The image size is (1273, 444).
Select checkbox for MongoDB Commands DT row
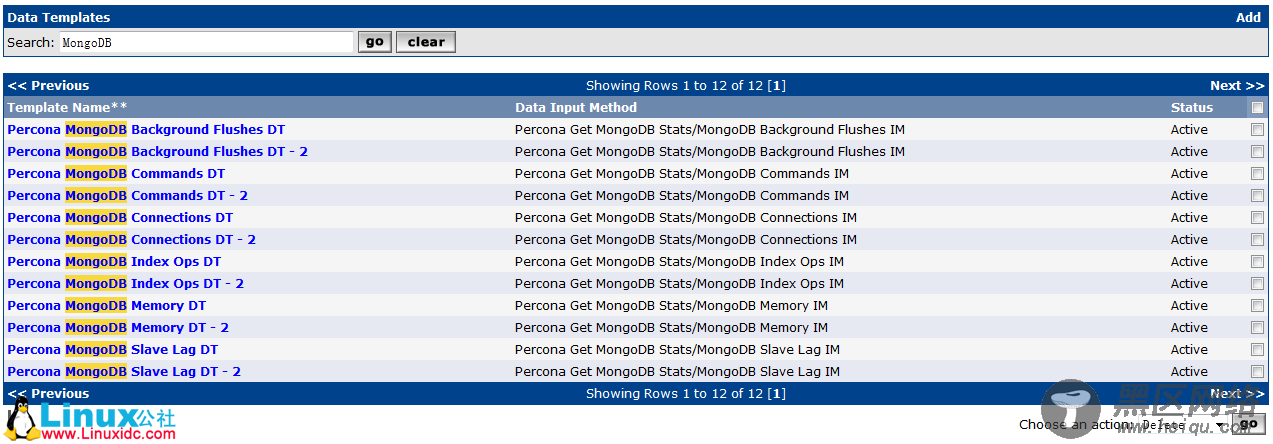(x=1257, y=174)
